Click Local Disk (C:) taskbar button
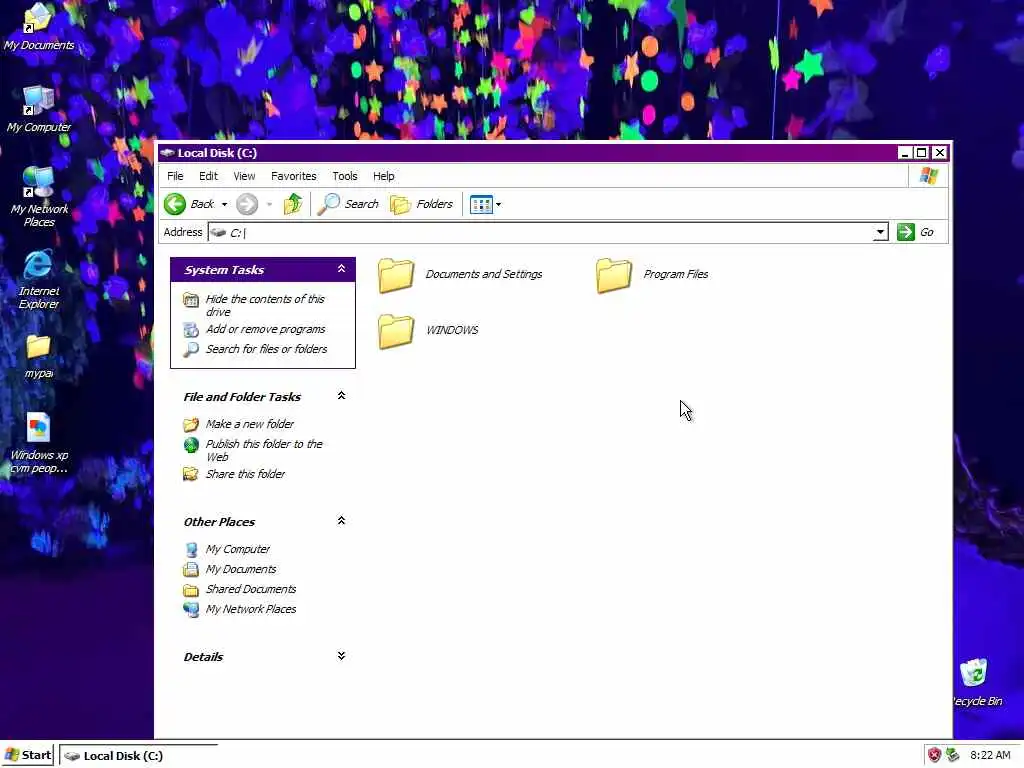Screen dimensions: 1024x768 [x=138, y=756]
